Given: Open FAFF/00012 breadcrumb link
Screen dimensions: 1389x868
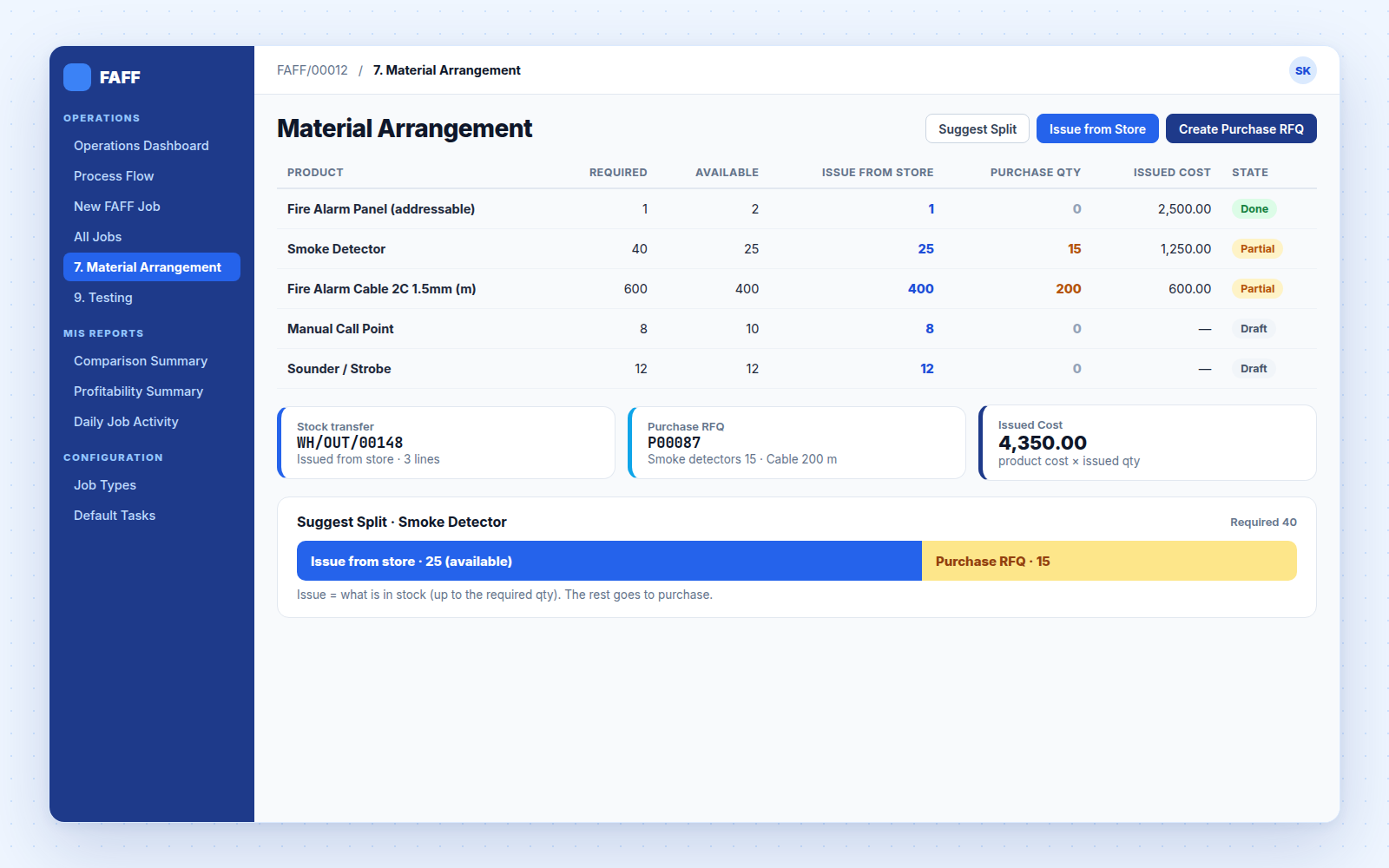Looking at the screenshot, I should (x=313, y=70).
